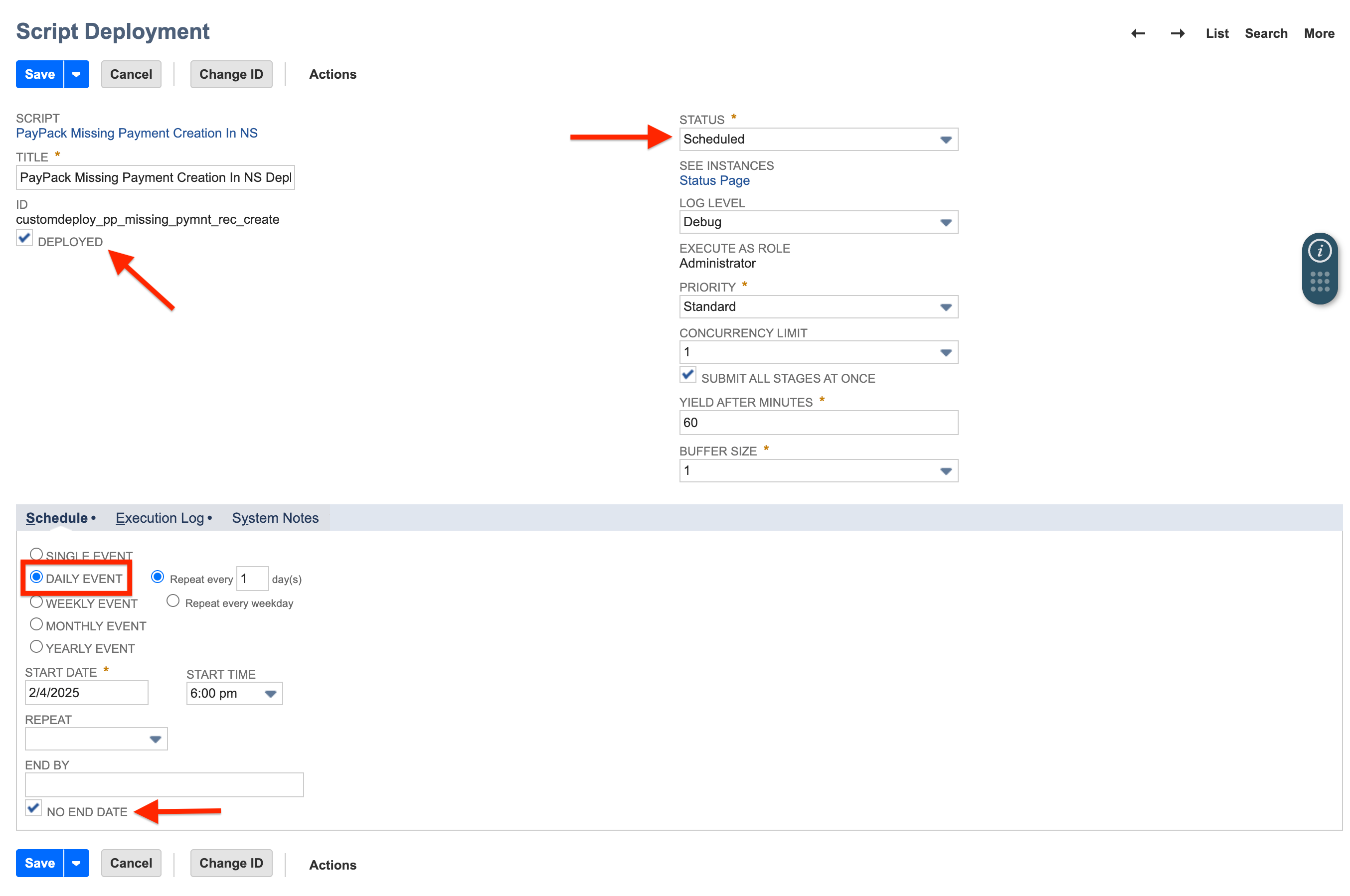This screenshot has height=896, width=1350.
Task: Open the Status Page link
Action: [x=714, y=180]
